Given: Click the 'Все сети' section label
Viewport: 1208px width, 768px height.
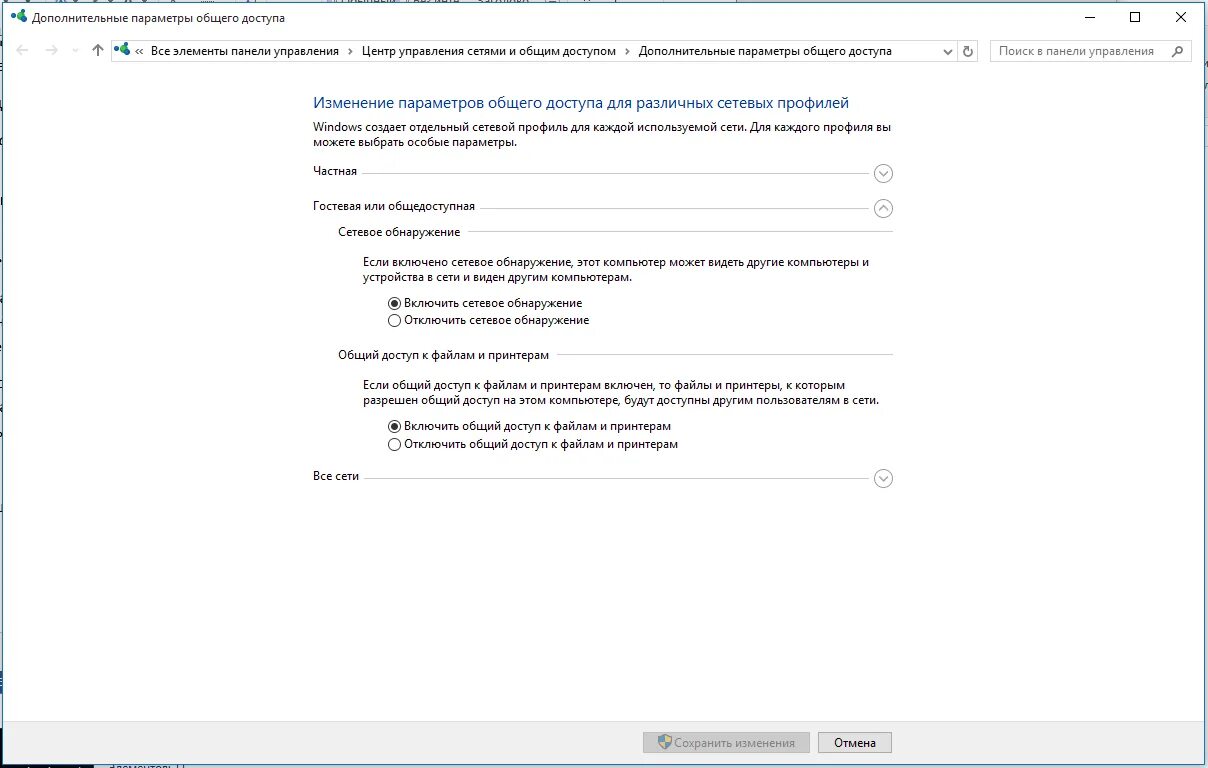Looking at the screenshot, I should pyautogui.click(x=336, y=477).
